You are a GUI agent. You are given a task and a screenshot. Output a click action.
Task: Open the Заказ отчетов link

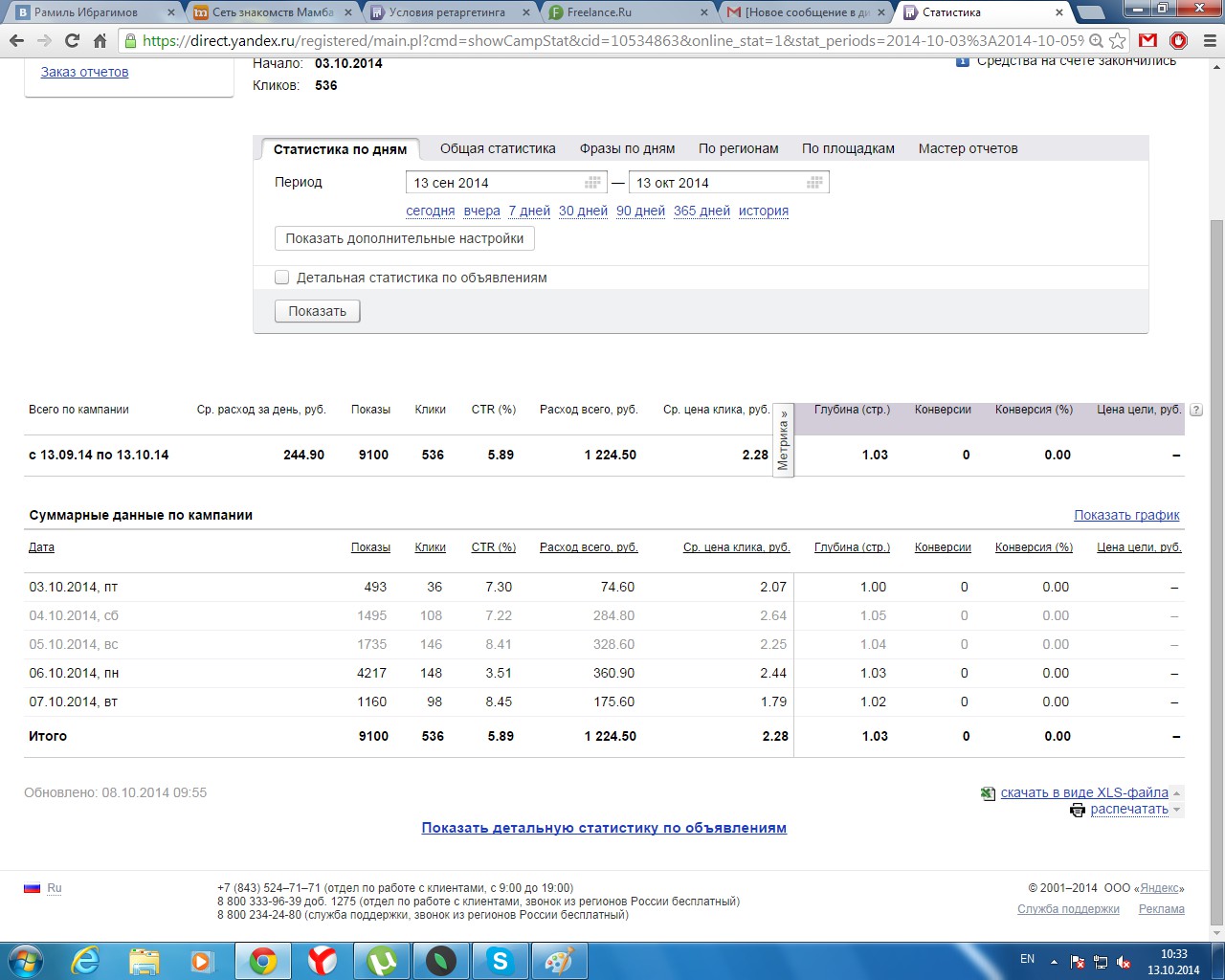click(84, 72)
